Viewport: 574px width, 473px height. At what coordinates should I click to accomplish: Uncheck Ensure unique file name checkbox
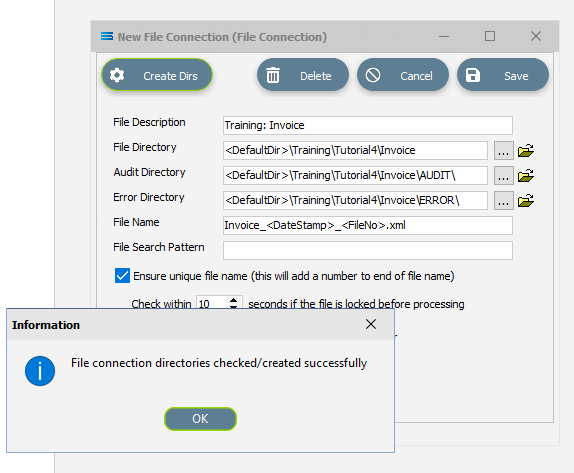tap(122, 276)
